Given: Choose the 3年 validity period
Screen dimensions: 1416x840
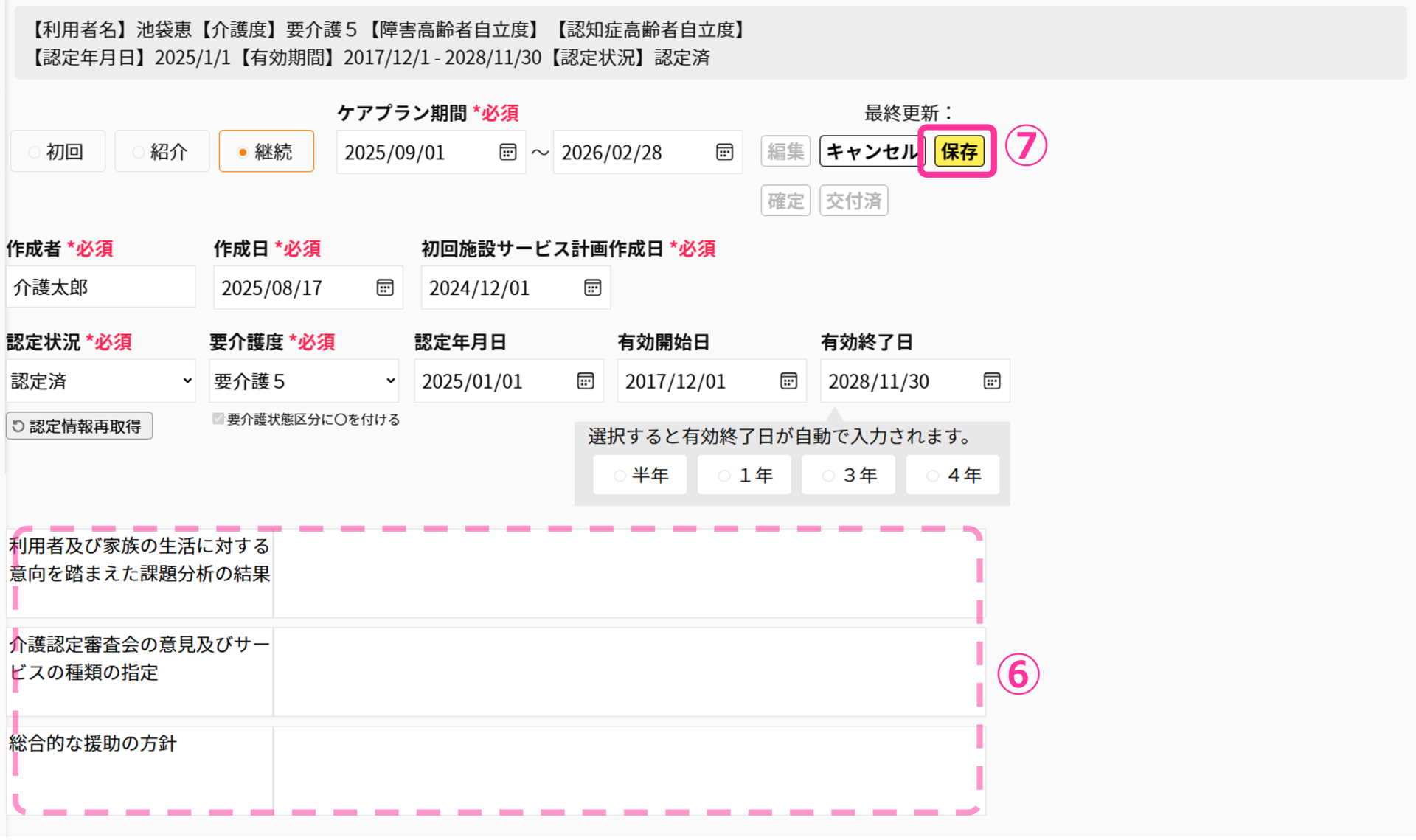Looking at the screenshot, I should [848, 476].
